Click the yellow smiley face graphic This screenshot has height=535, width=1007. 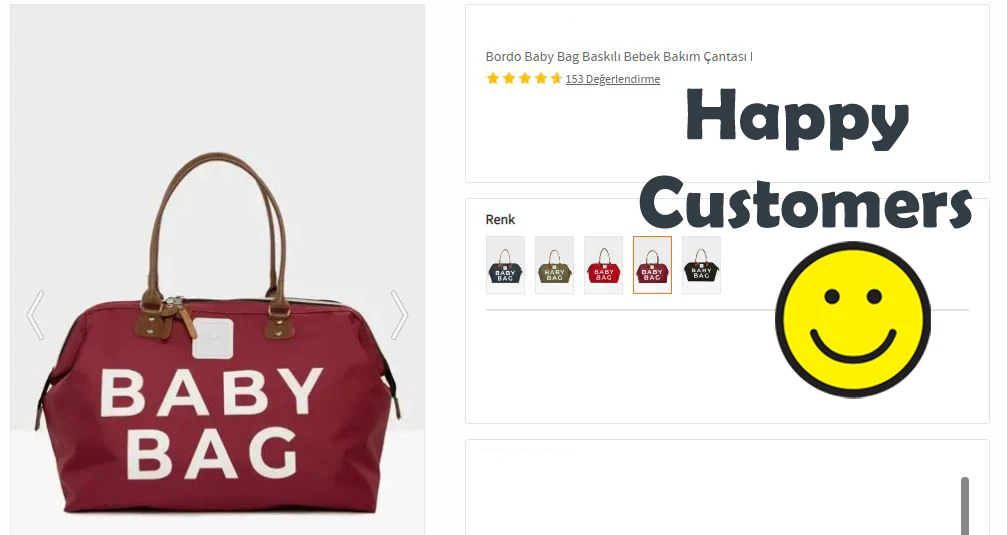pos(853,319)
